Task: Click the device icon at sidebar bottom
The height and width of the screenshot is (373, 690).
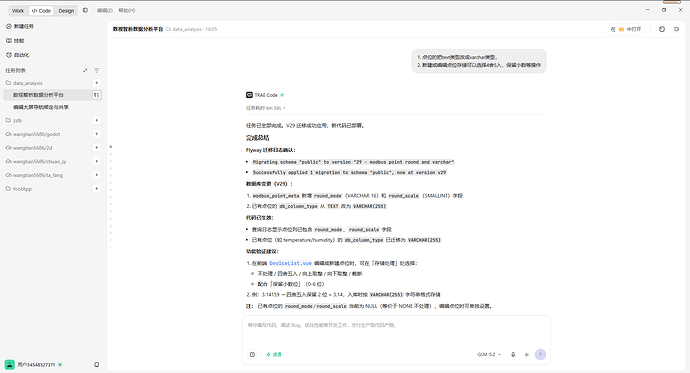Action: (x=96, y=365)
